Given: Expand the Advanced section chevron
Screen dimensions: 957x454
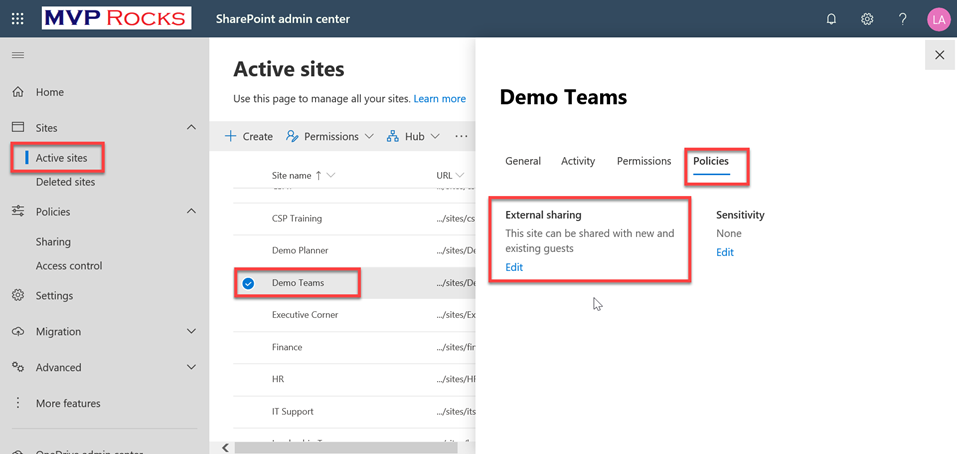Looking at the screenshot, I should (x=192, y=367).
